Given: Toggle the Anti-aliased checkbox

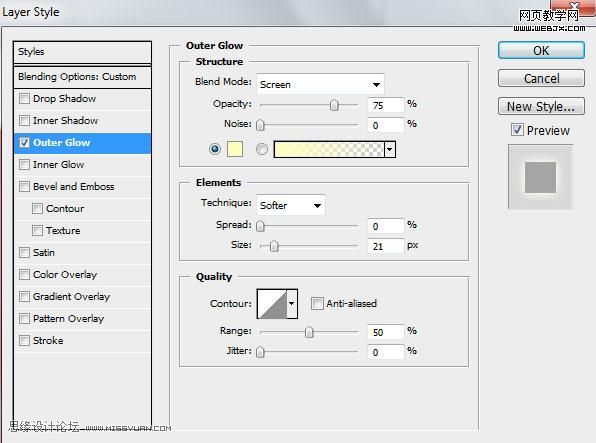Looking at the screenshot, I should (x=317, y=303).
